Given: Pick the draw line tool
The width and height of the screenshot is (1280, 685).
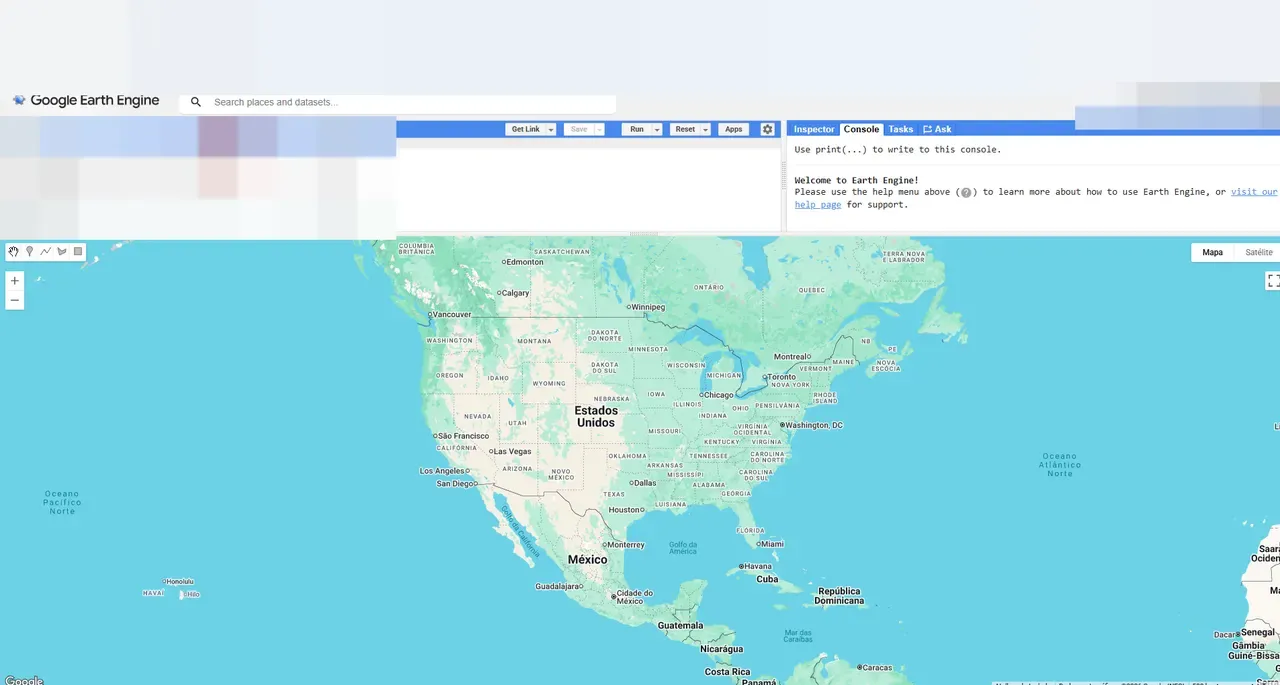Looking at the screenshot, I should pos(46,251).
